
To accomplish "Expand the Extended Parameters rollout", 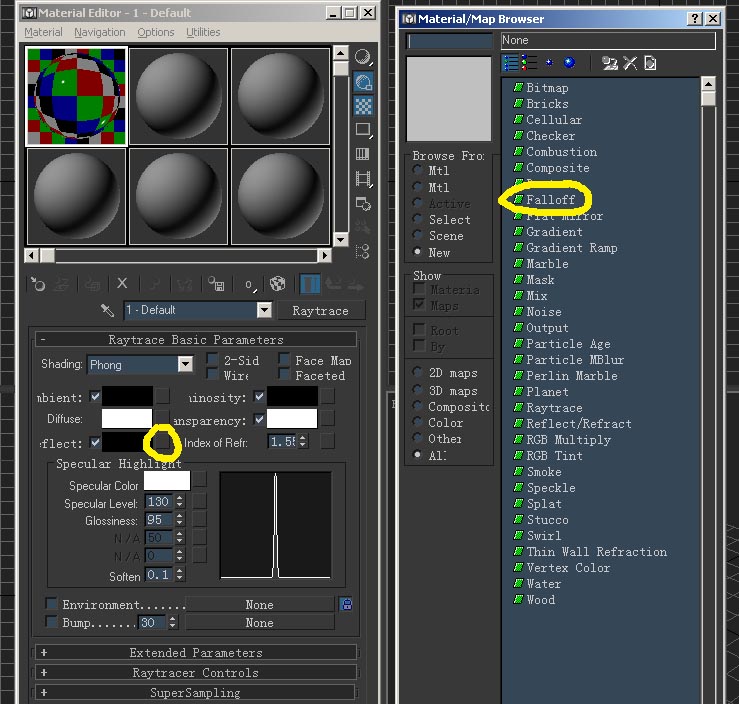I will tap(196, 652).
